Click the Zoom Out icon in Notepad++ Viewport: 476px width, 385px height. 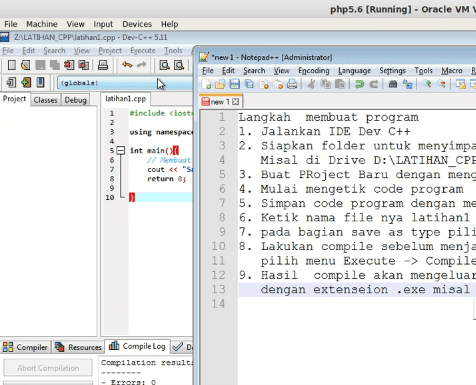[441, 84]
